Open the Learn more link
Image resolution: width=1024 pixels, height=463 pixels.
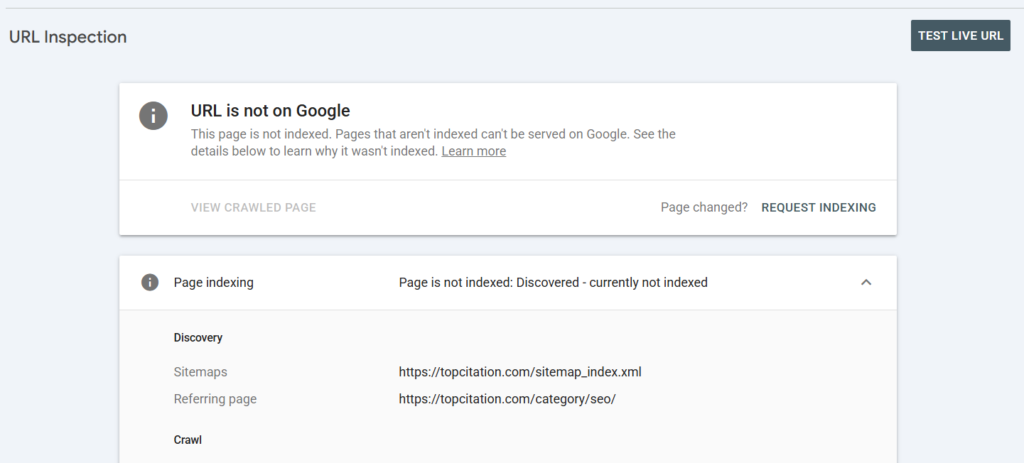point(473,152)
